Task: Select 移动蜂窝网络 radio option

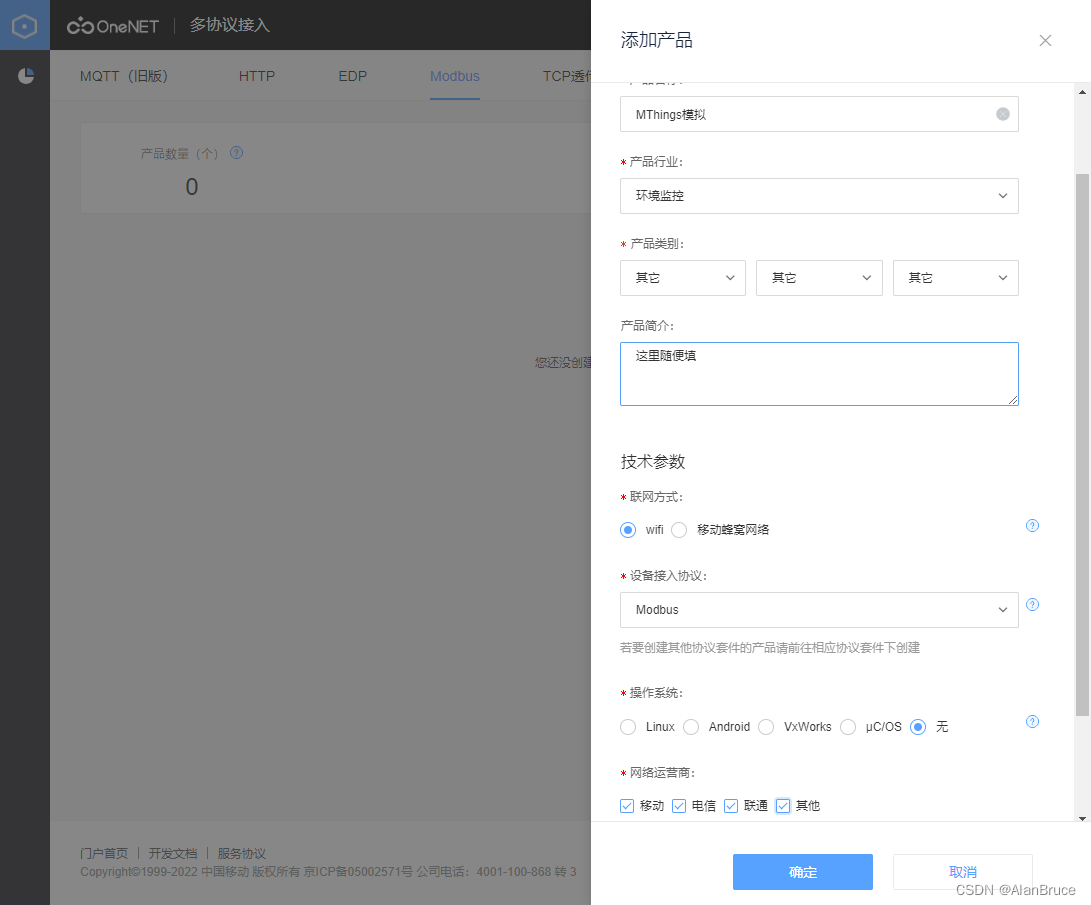Action: [679, 530]
